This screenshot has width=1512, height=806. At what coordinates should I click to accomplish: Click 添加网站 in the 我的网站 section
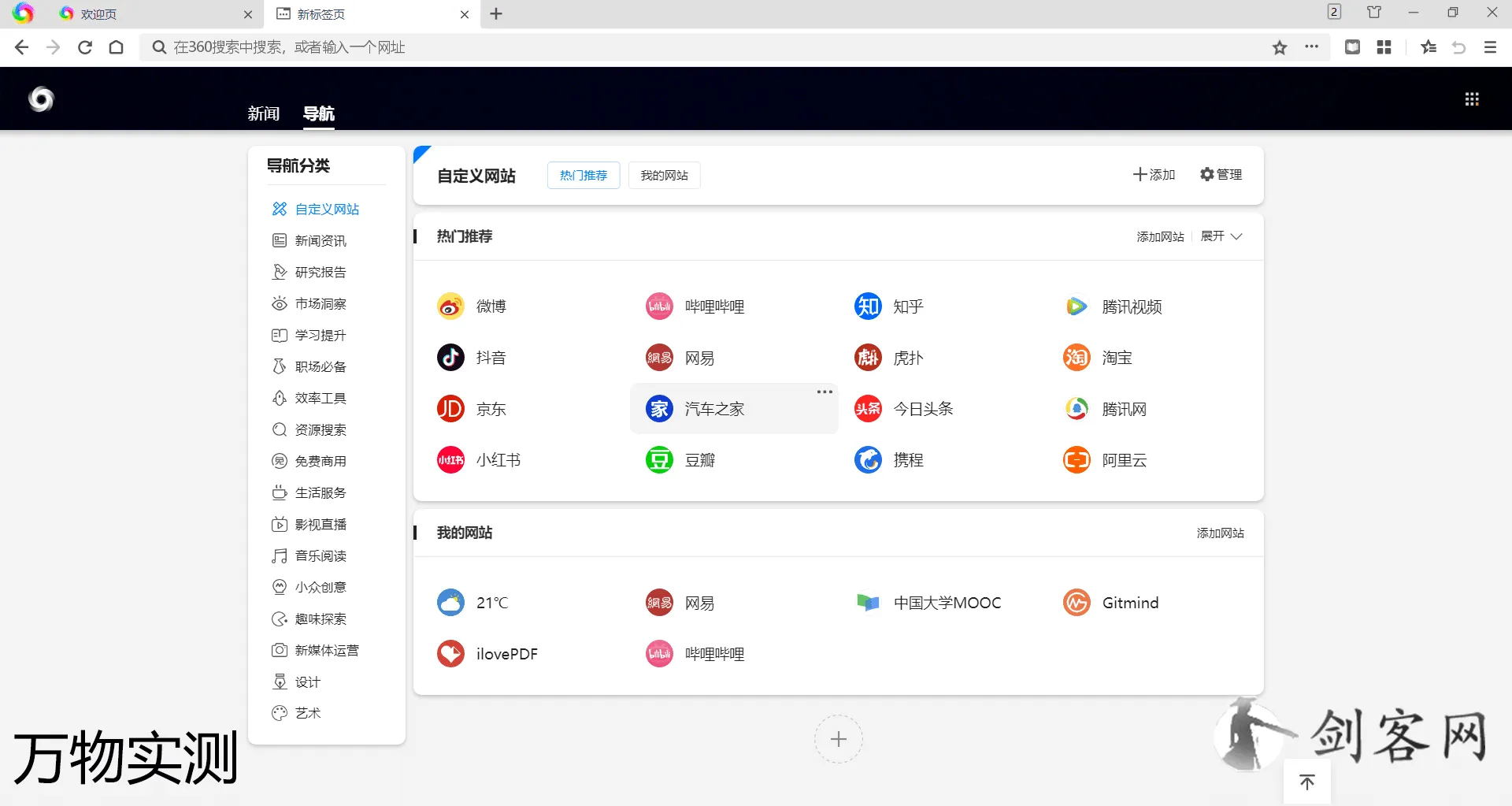[x=1221, y=533]
